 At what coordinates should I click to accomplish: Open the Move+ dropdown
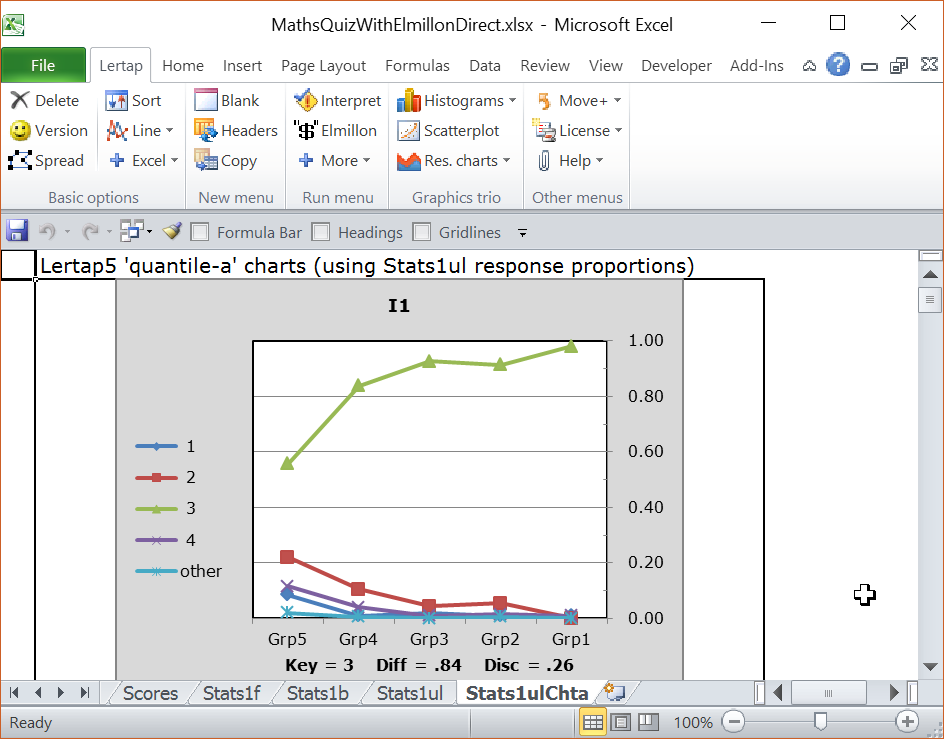(x=617, y=100)
